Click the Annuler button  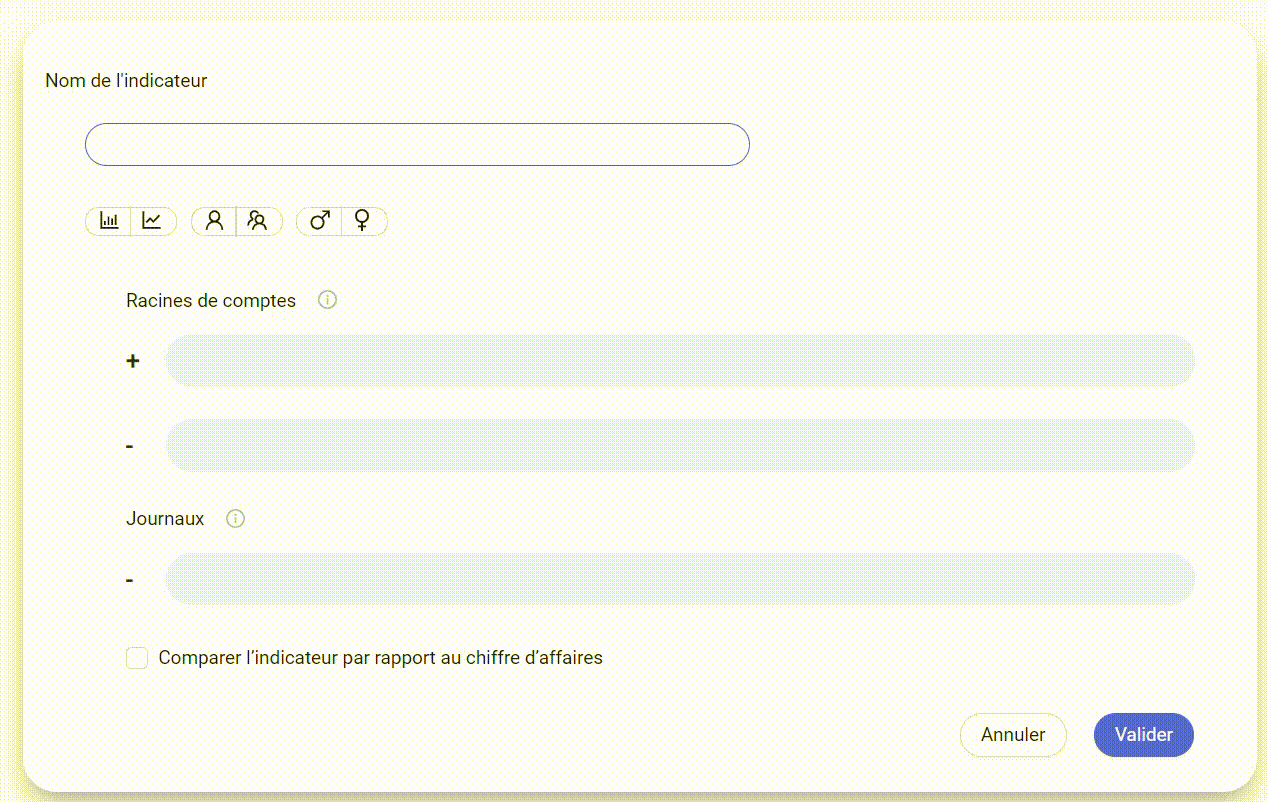1013,734
